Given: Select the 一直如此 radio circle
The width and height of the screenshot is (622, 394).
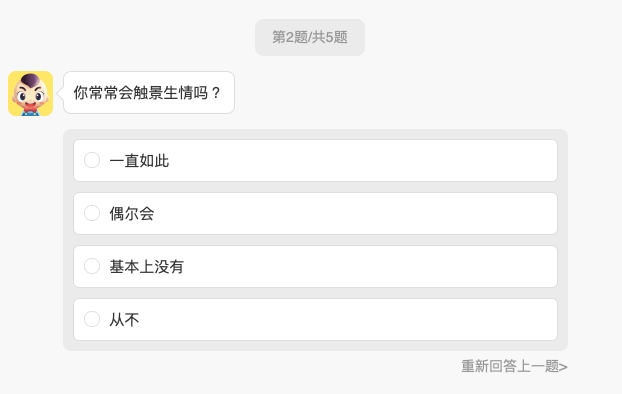Looking at the screenshot, I should click(92, 160).
